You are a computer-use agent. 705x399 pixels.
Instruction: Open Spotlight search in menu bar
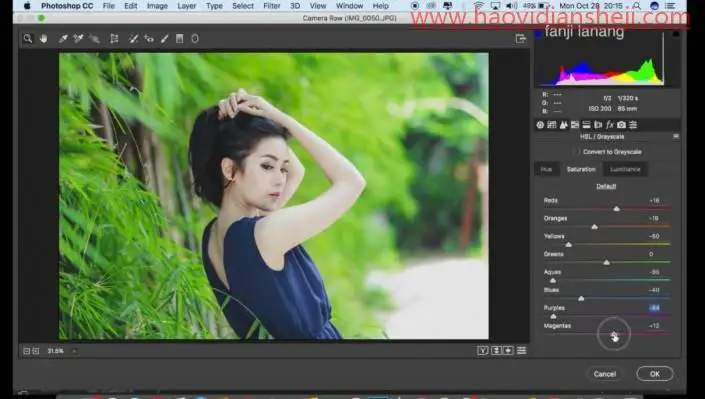pyautogui.click(x=637, y=6)
